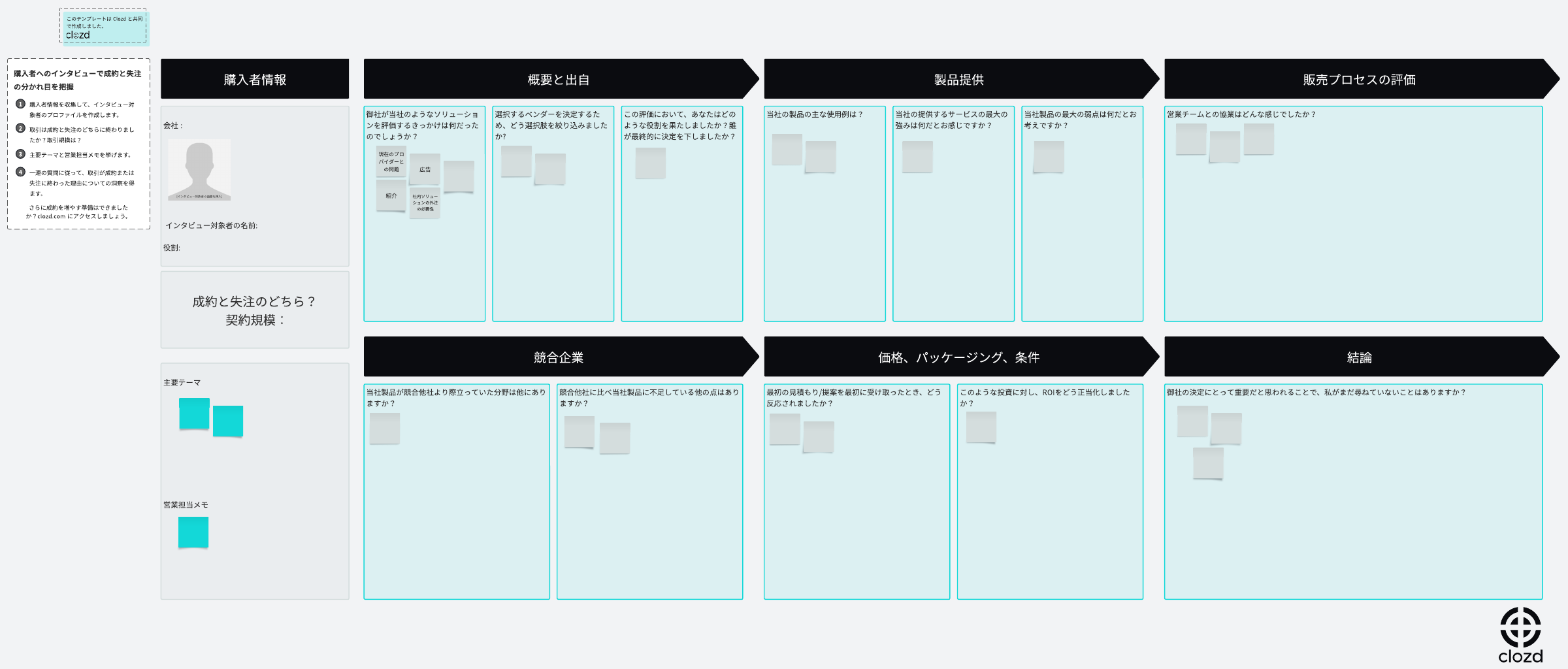1568x669 pixels.
Task: Click the step 1 number circle
Action: point(20,104)
